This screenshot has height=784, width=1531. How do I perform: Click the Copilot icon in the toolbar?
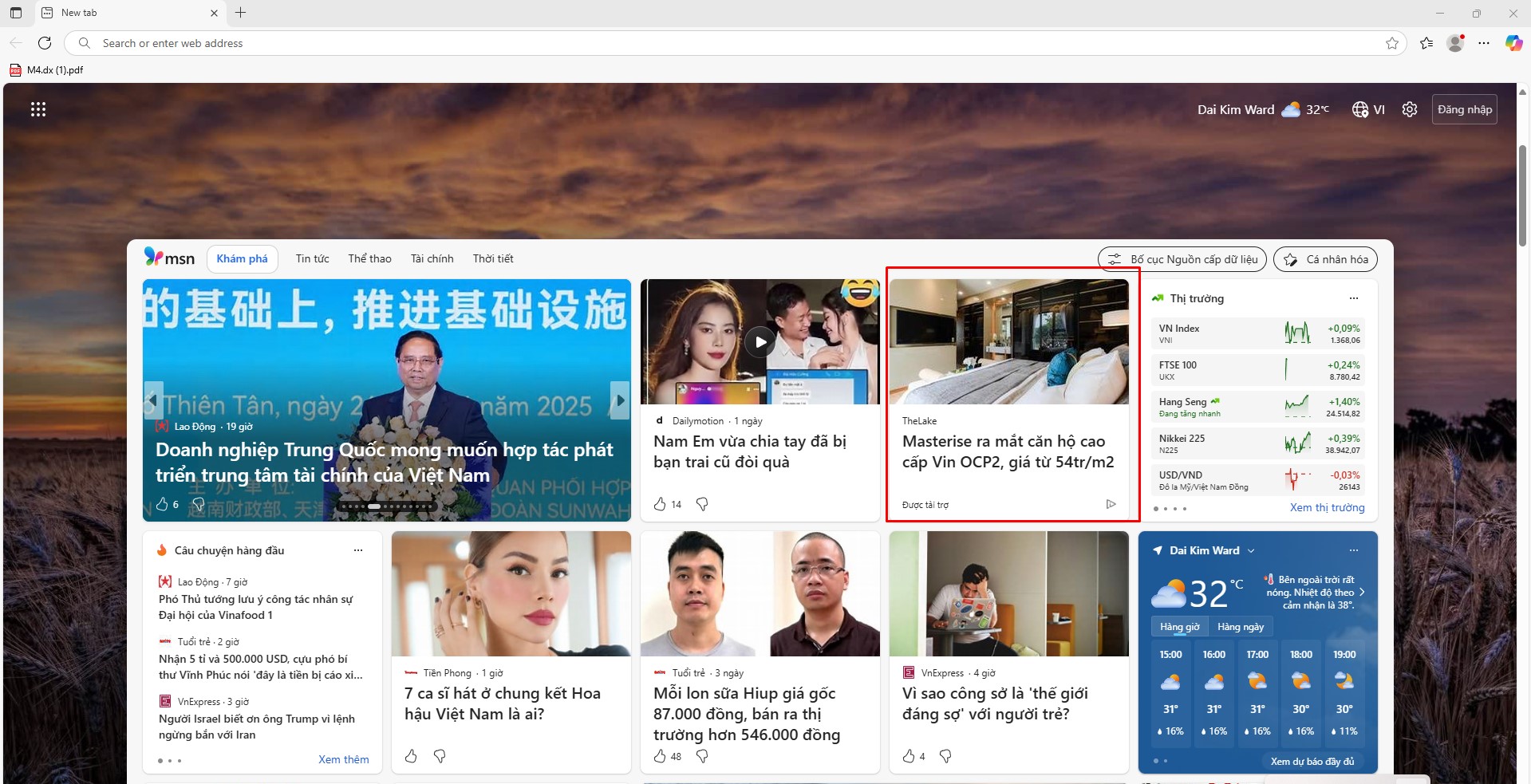click(1513, 43)
